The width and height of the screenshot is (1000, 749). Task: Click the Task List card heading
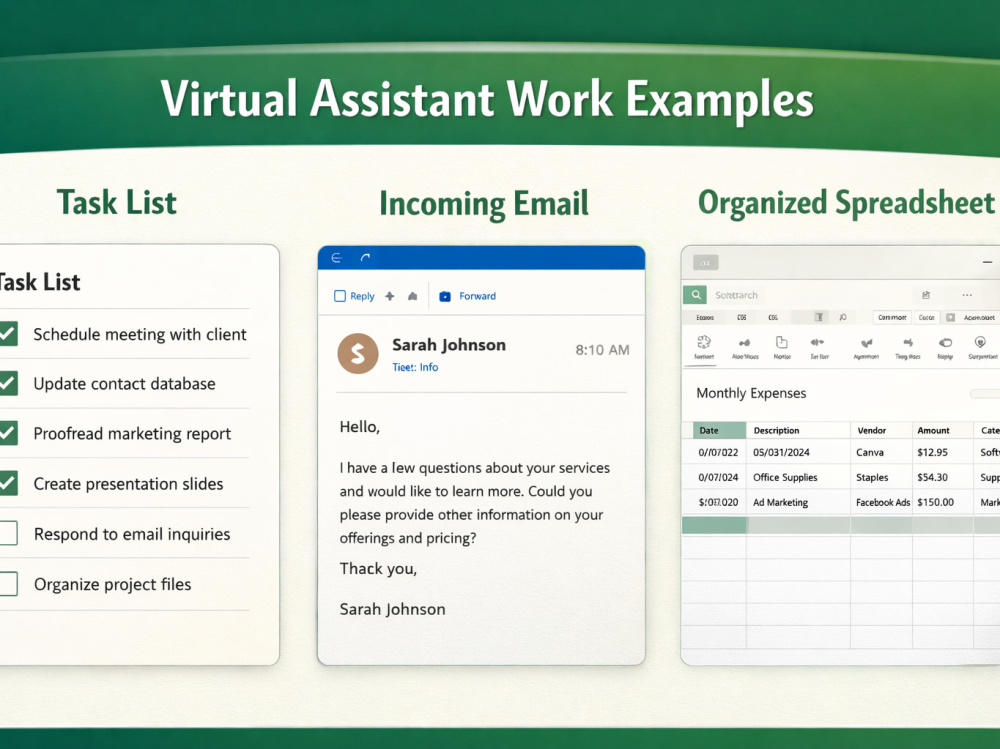click(40, 282)
